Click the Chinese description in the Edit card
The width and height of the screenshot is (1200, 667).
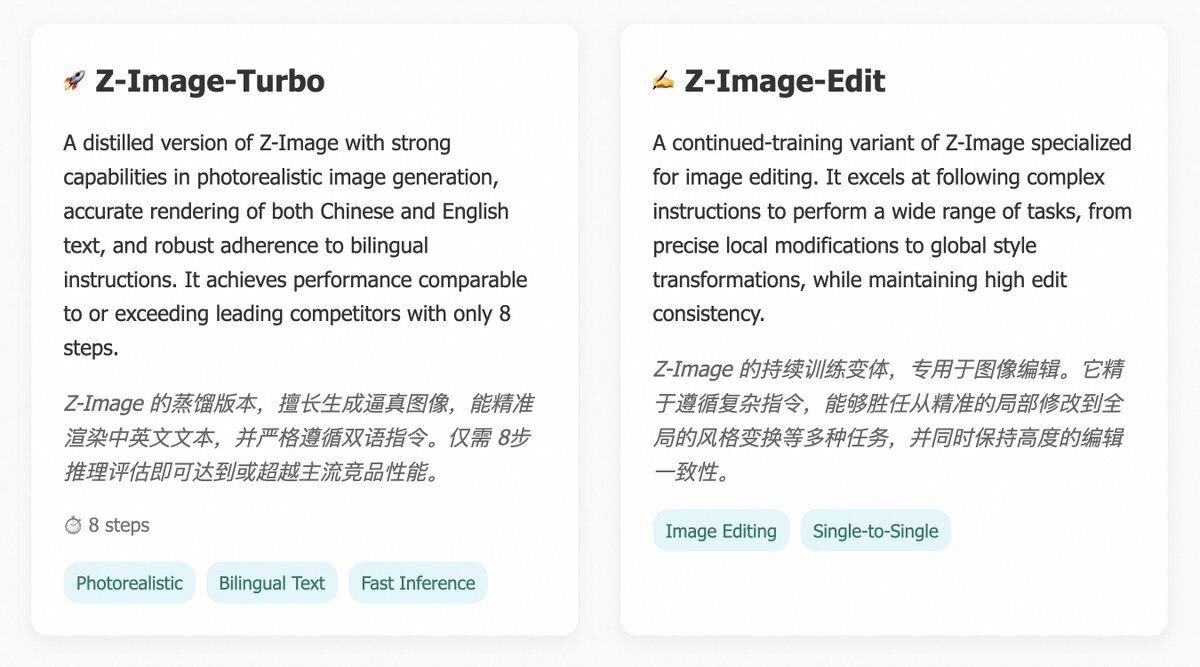[x=888, y=420]
